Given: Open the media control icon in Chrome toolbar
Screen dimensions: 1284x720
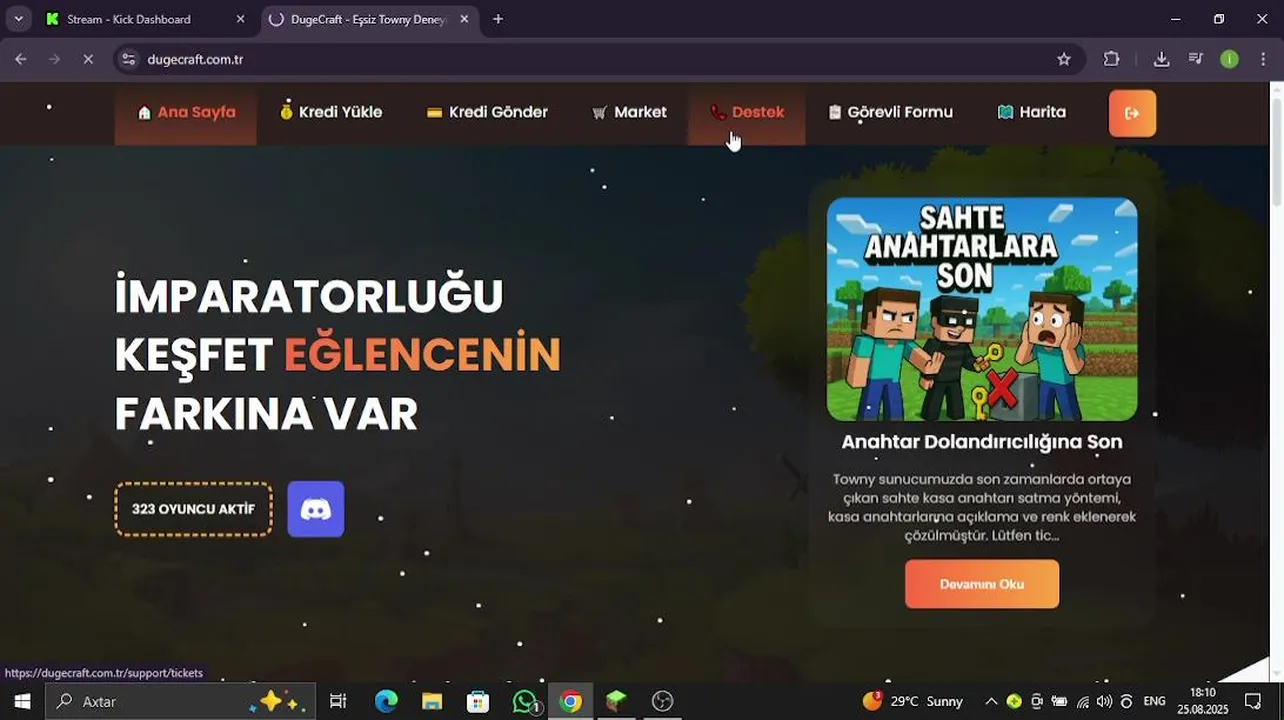Looking at the screenshot, I should [1195, 59].
